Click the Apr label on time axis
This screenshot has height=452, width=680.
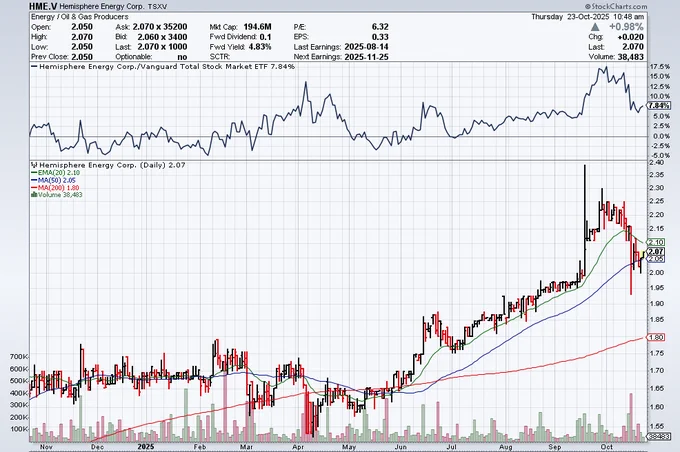[298, 447]
